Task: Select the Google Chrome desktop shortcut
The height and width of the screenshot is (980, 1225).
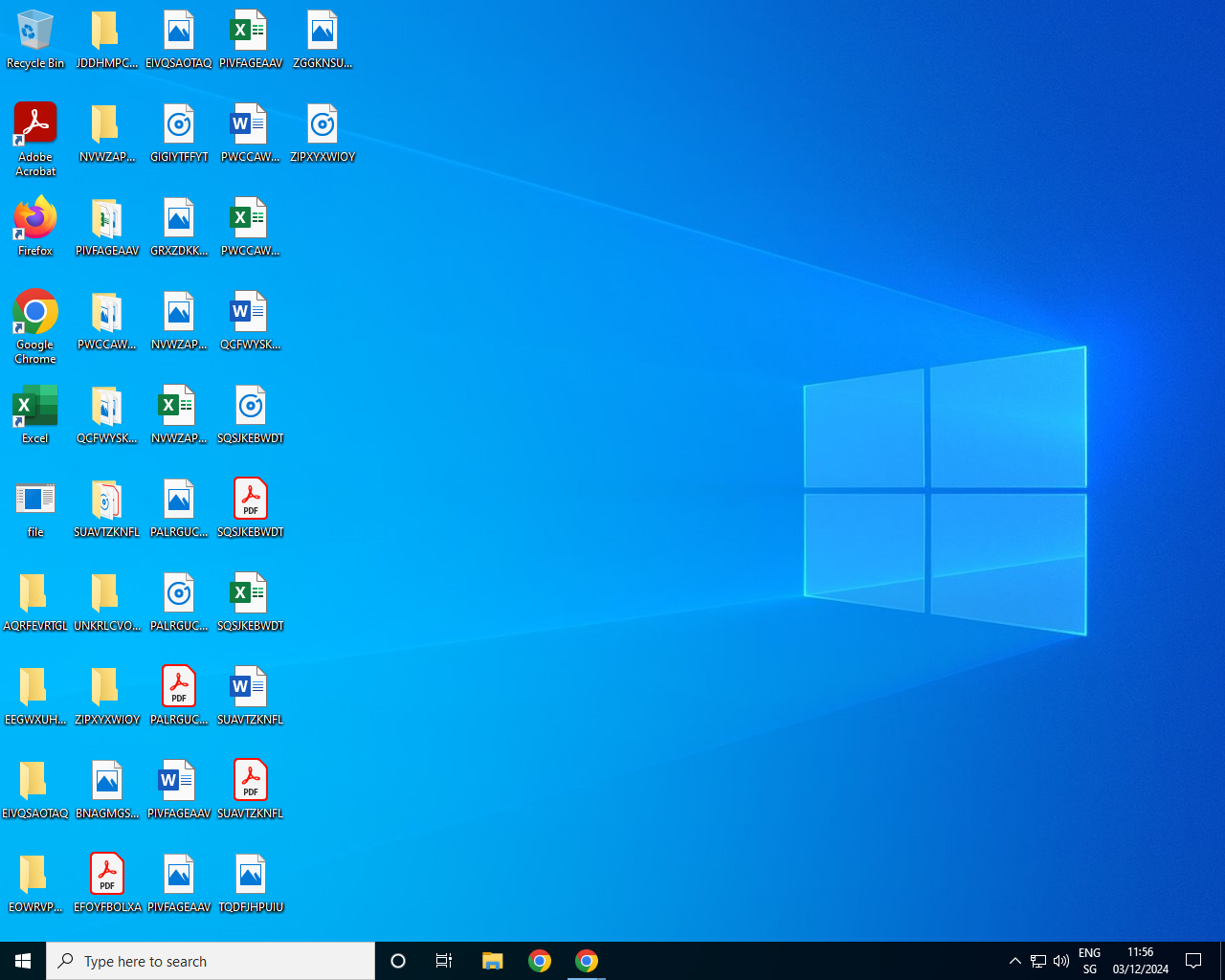Action: [x=35, y=313]
